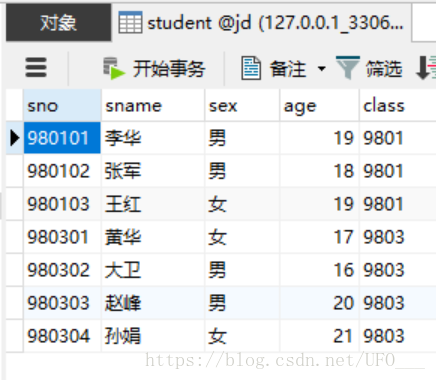
Task: Select age value 21 in 孙娟 row
Action: click(319, 336)
